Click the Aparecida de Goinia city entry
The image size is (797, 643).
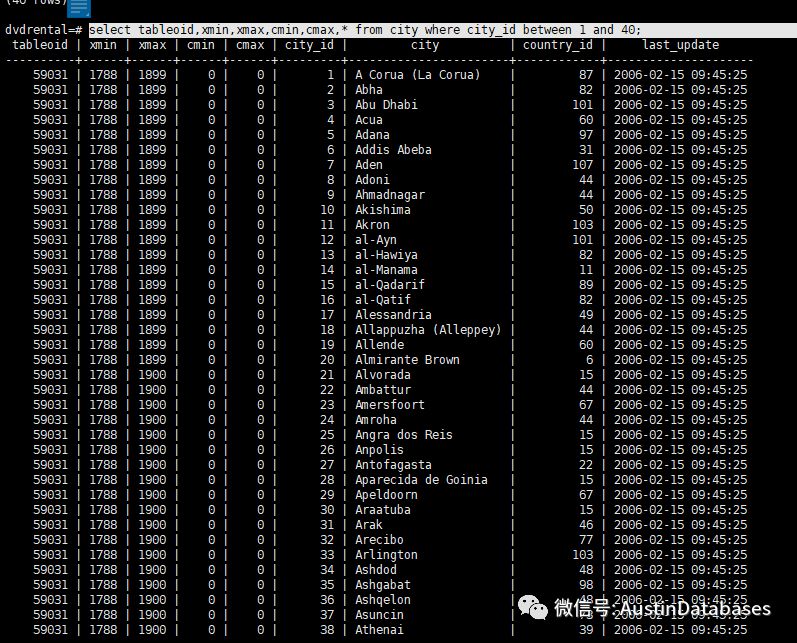421,480
